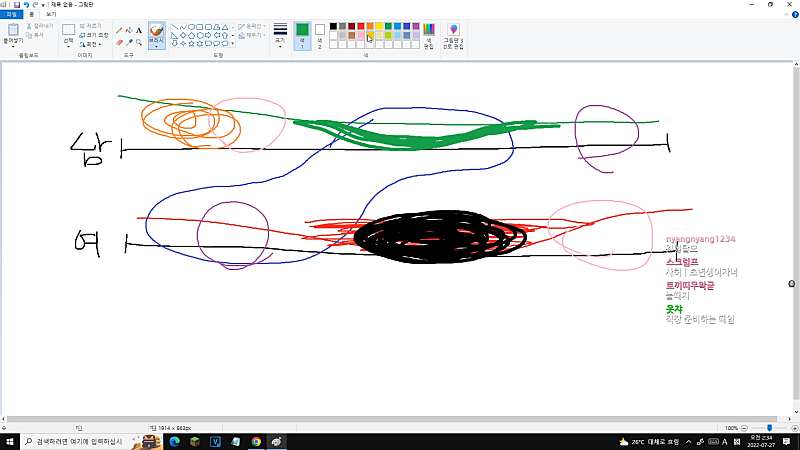Expand the shapes gallery list
The height and width of the screenshot is (450, 800).
click(x=233, y=44)
